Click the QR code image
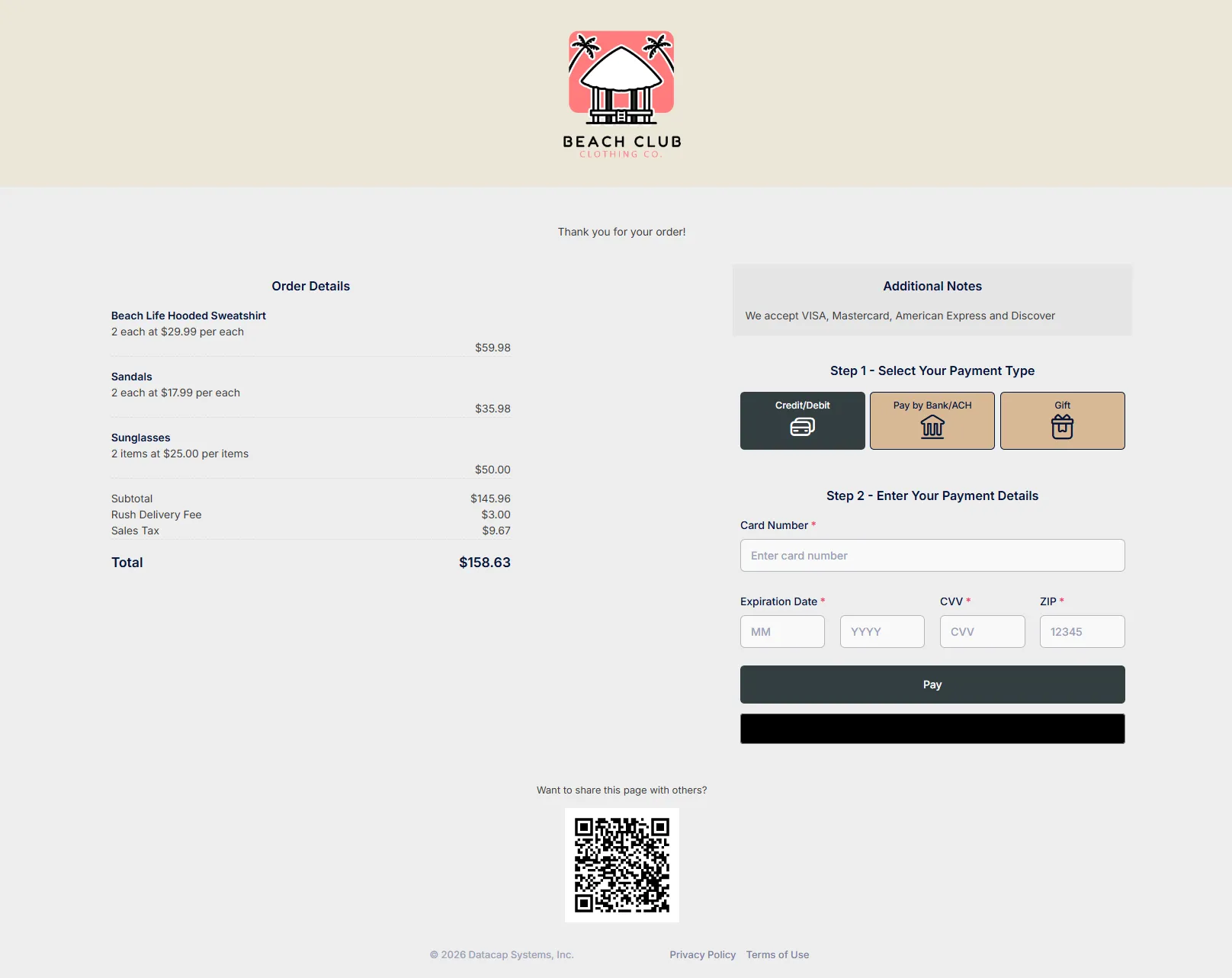 (x=622, y=865)
